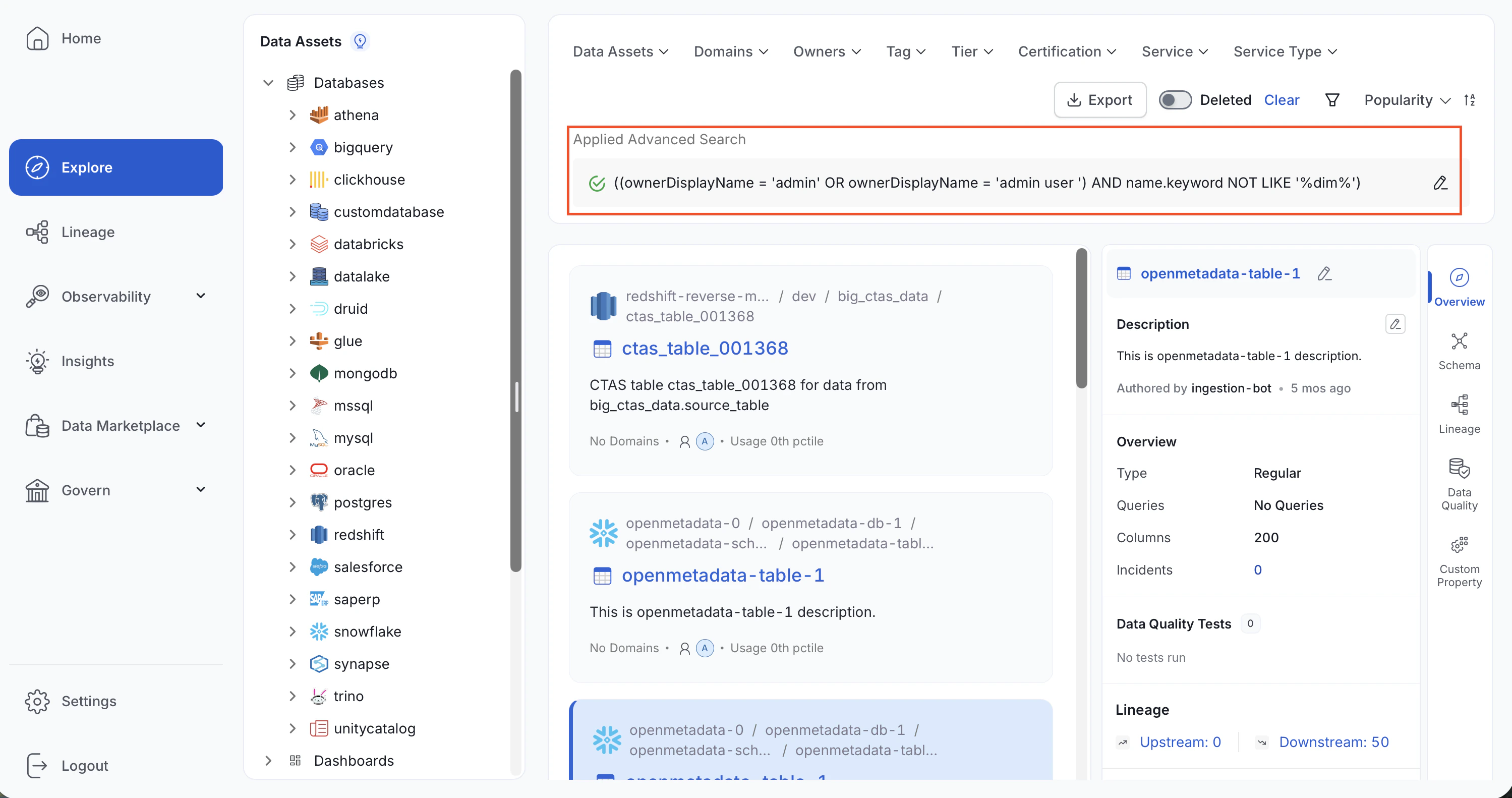Open the Tag filter dropdown
Viewport: 1512px width, 798px height.
[x=906, y=51]
